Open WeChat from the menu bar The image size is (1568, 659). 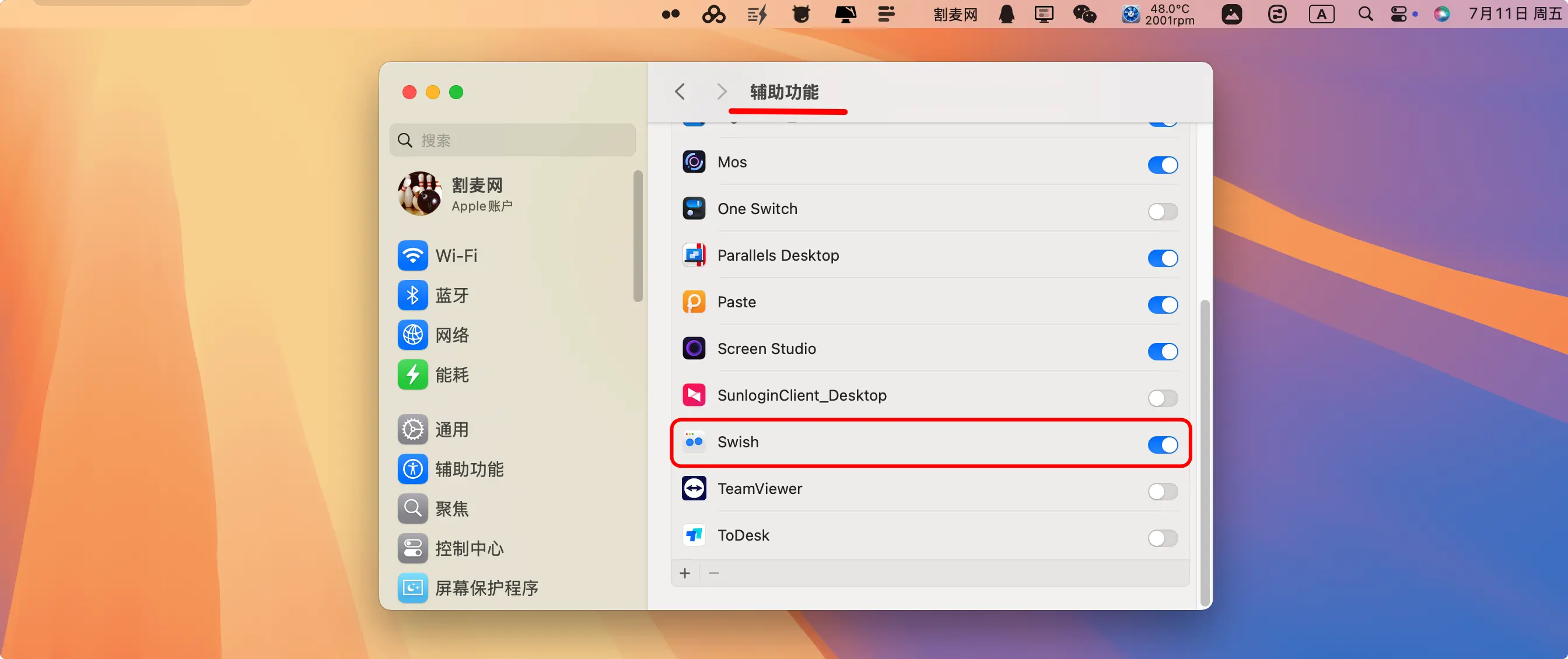pyautogui.click(x=1084, y=14)
